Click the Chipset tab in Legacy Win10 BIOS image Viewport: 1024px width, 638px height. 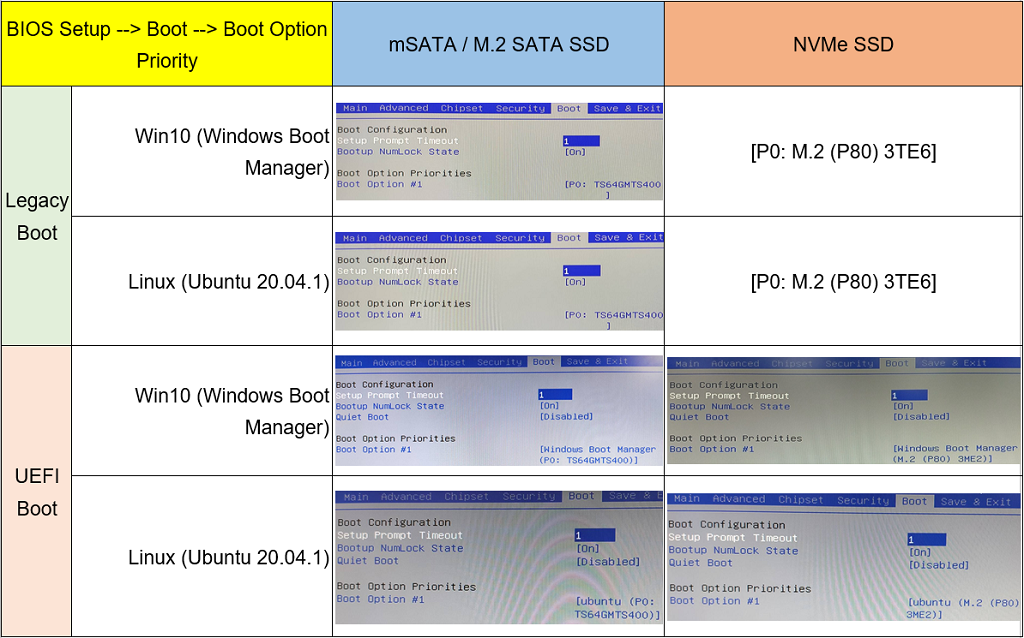pyautogui.click(x=462, y=108)
